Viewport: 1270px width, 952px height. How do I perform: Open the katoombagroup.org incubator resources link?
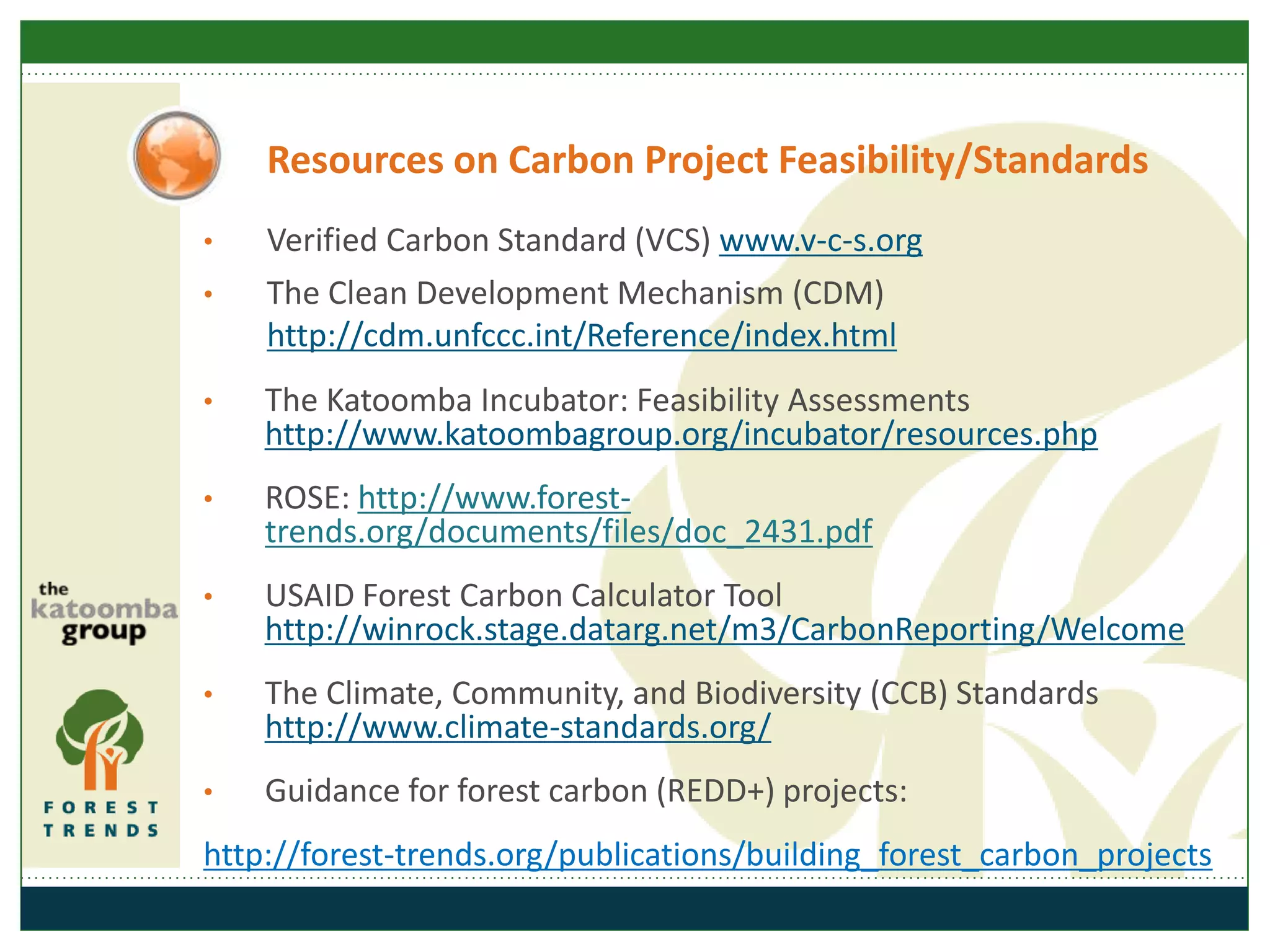tap(681, 434)
